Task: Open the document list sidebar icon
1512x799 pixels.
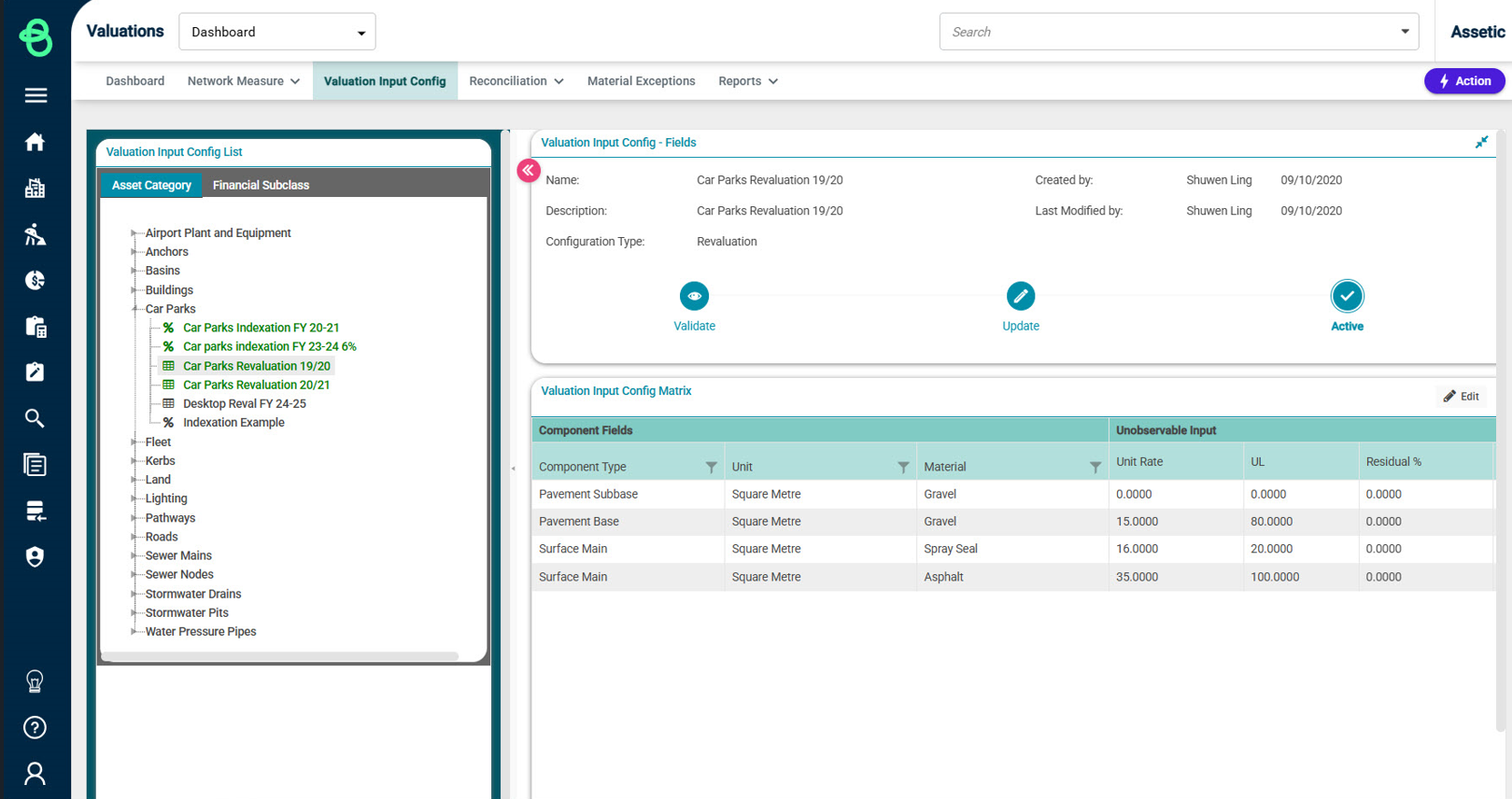Action: point(35,465)
